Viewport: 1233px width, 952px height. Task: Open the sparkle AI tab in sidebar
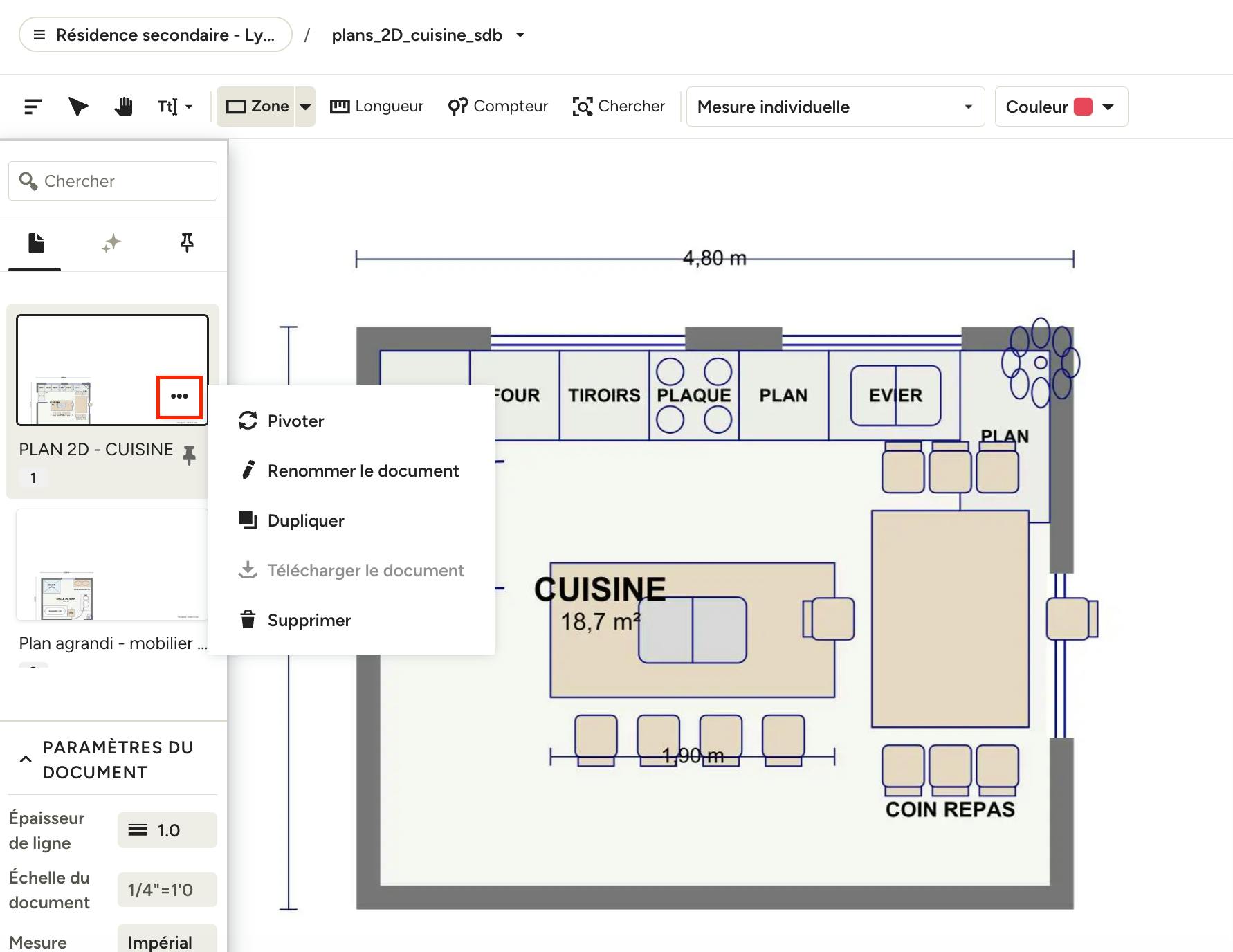(x=111, y=243)
